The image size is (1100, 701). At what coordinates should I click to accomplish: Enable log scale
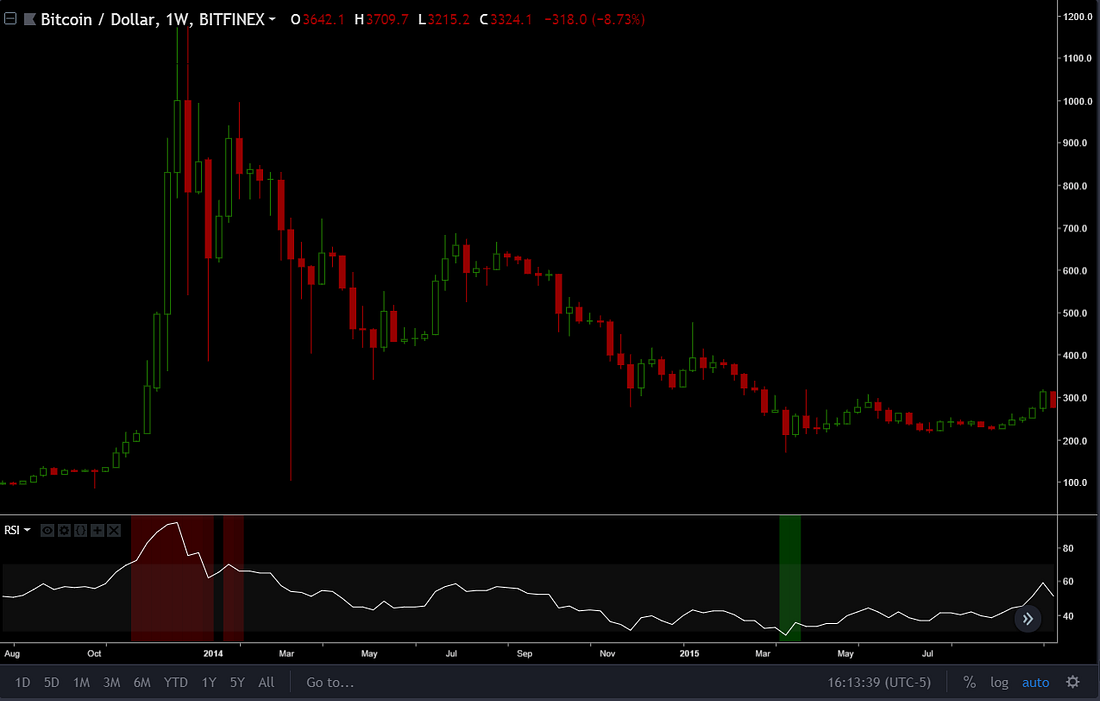tap(999, 682)
